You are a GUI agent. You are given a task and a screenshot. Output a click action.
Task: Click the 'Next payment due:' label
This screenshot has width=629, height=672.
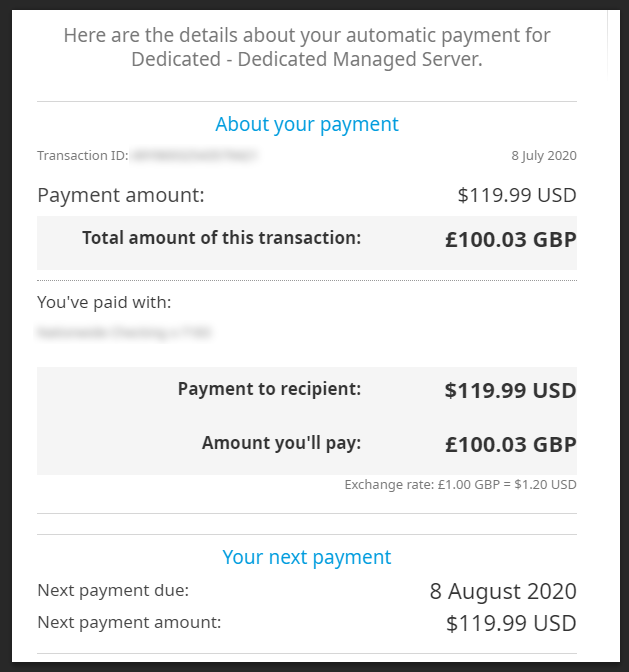[x=113, y=591]
